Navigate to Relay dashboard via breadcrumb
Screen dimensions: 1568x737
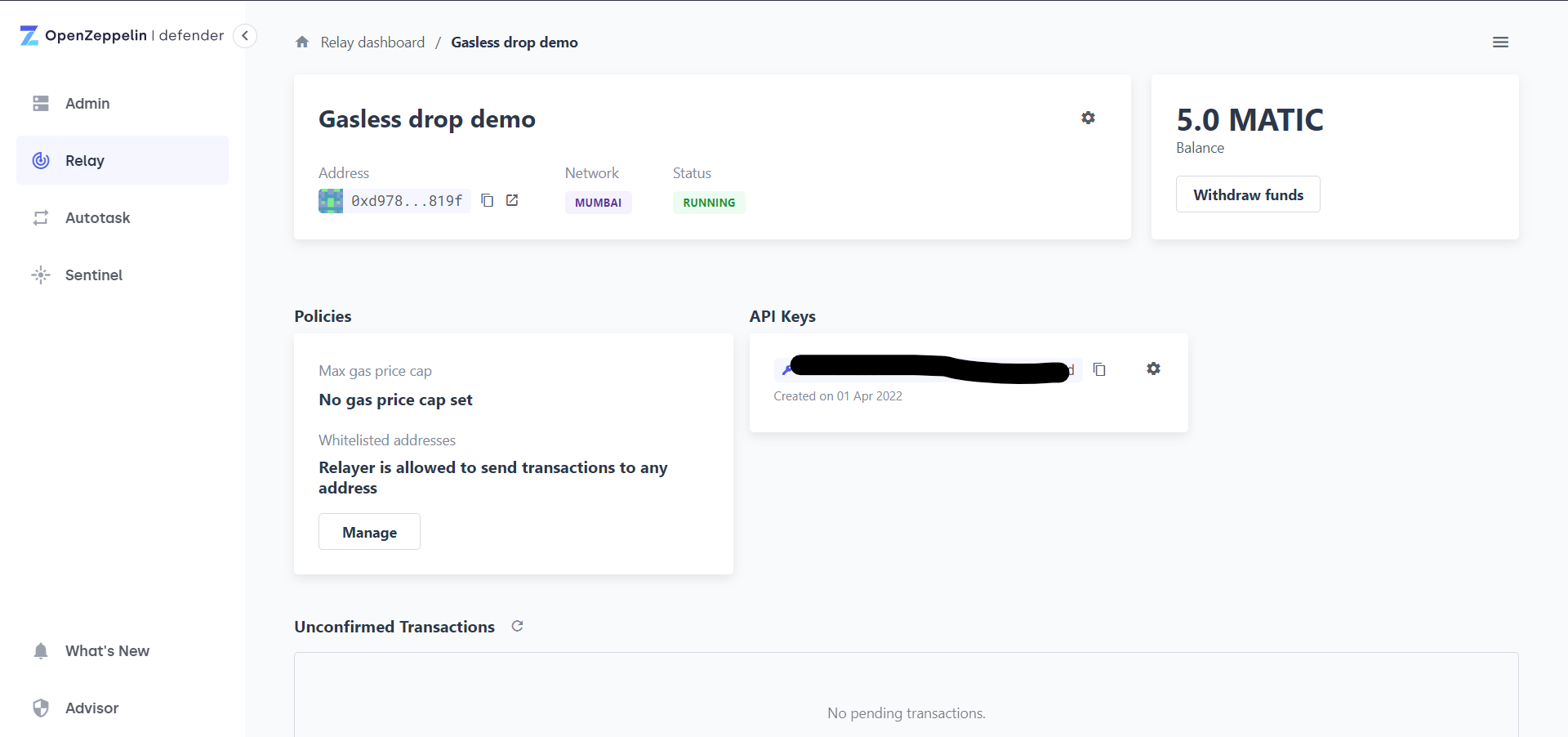372,42
